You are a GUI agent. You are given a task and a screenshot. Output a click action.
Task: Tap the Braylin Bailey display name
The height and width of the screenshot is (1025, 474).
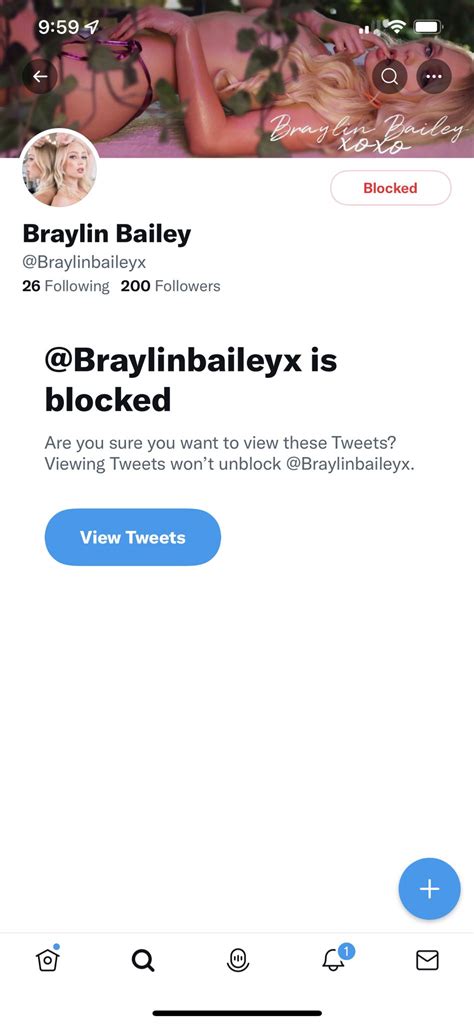click(107, 233)
